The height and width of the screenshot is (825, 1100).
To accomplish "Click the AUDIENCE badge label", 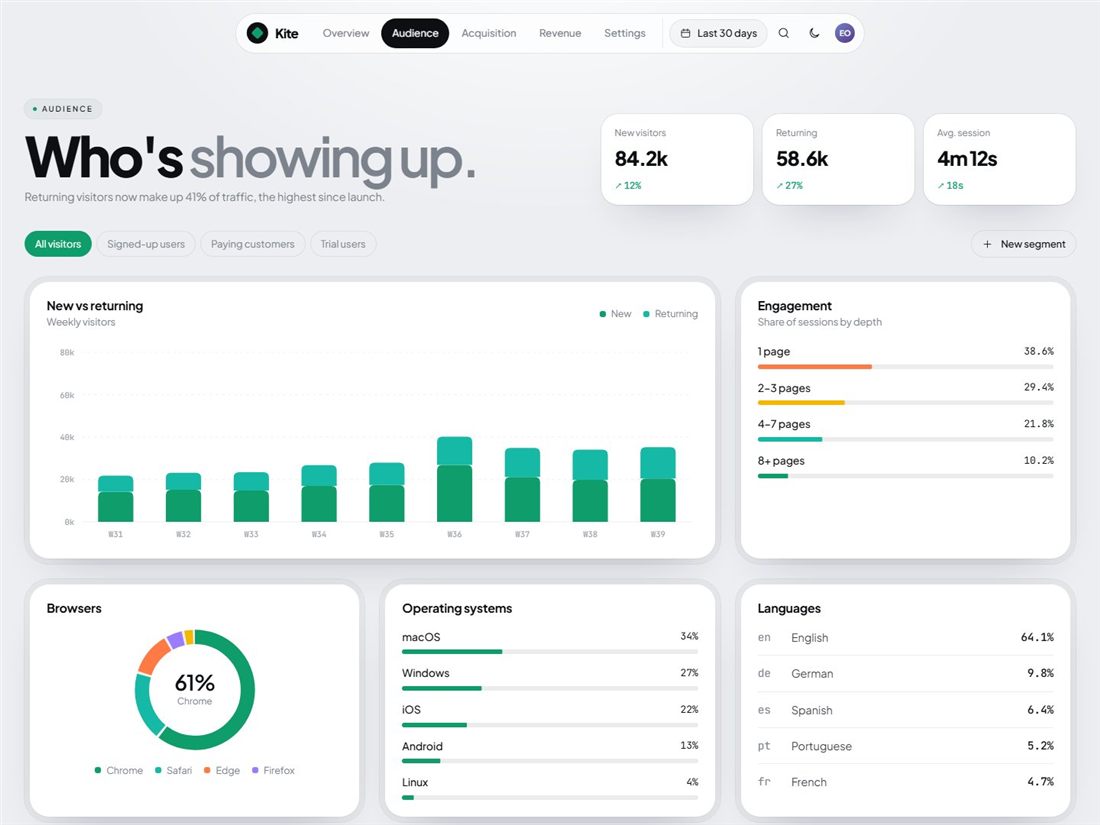I will tap(63, 109).
